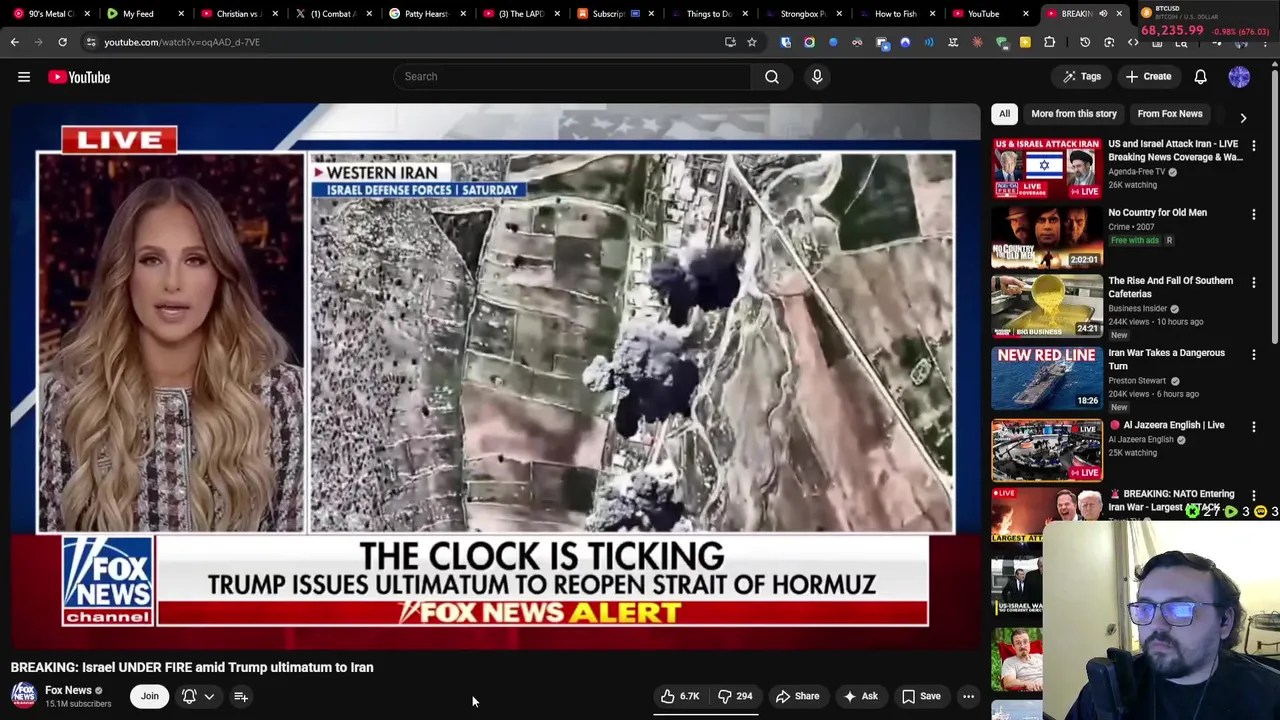Image resolution: width=1280 pixels, height=720 pixels.
Task: Like the video with thumbs up
Action: point(680,696)
